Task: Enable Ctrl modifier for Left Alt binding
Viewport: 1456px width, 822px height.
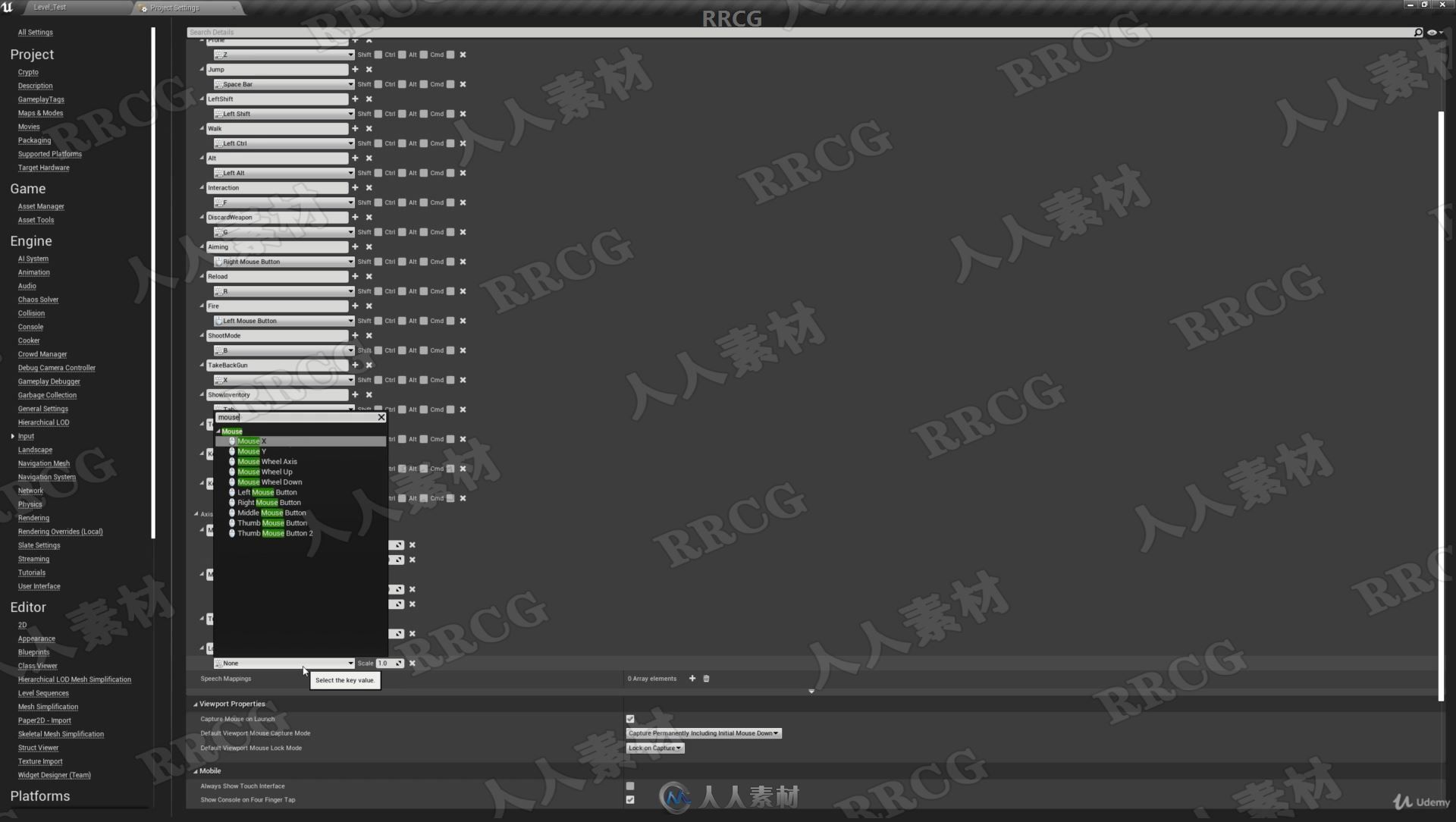Action: [x=402, y=173]
